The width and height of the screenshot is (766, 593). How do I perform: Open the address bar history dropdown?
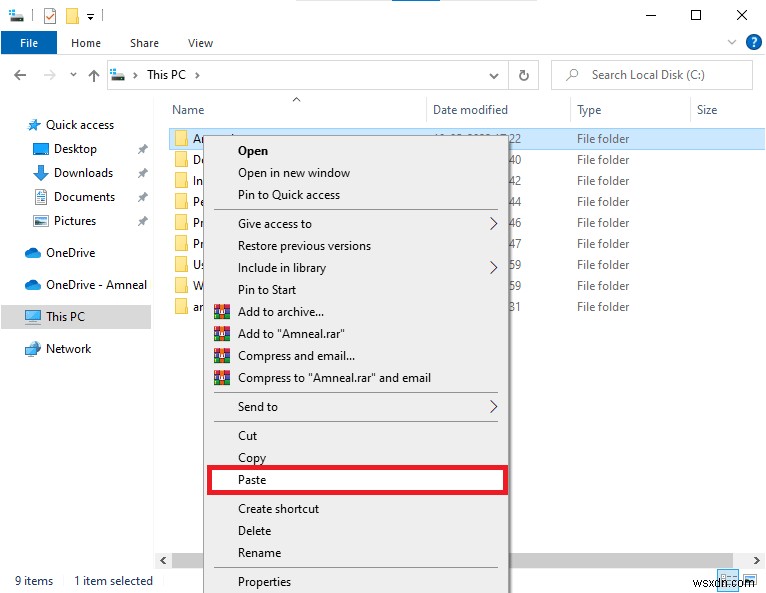tap(494, 75)
